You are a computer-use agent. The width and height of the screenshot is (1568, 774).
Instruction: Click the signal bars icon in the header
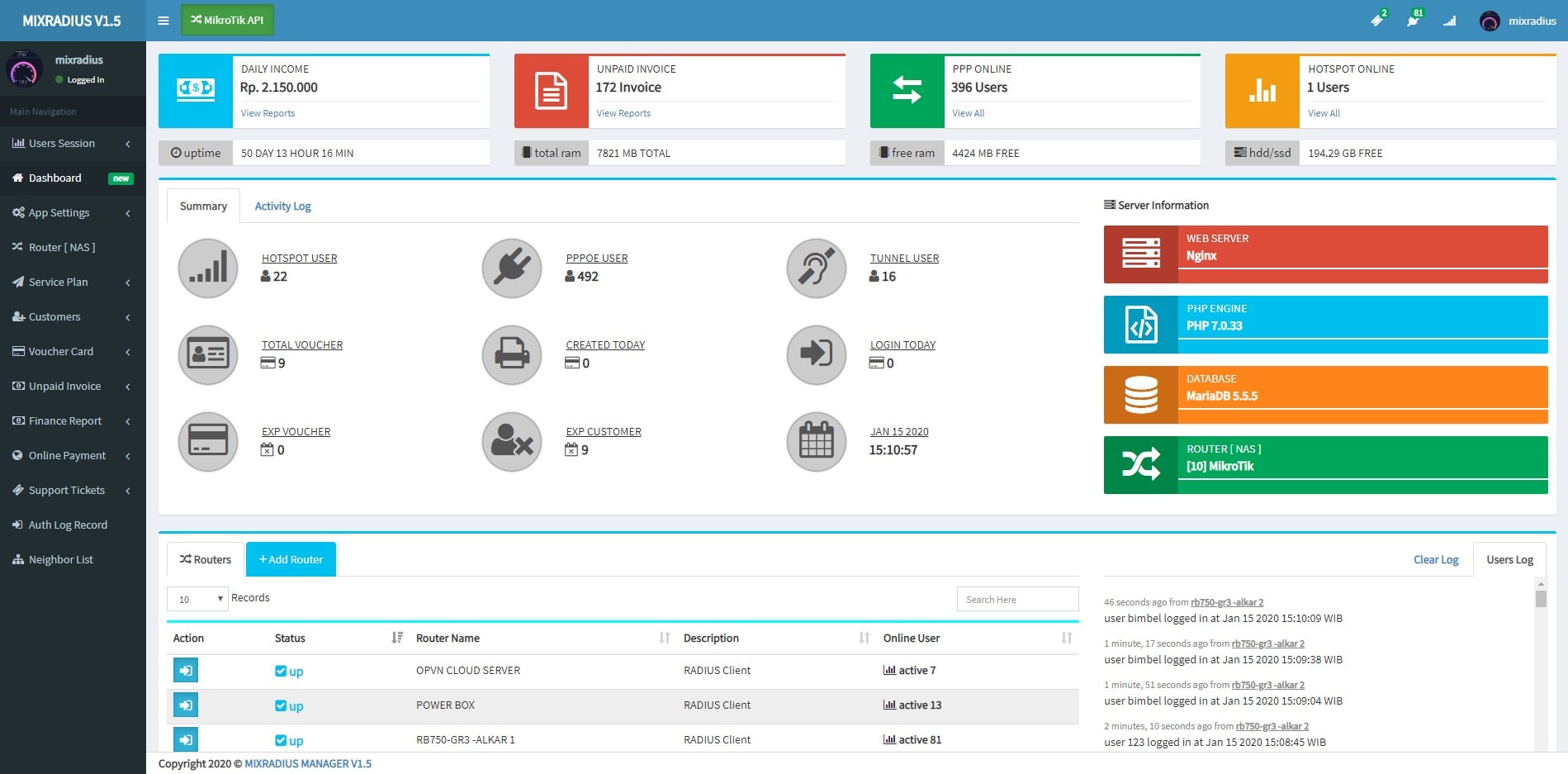coord(1449,21)
